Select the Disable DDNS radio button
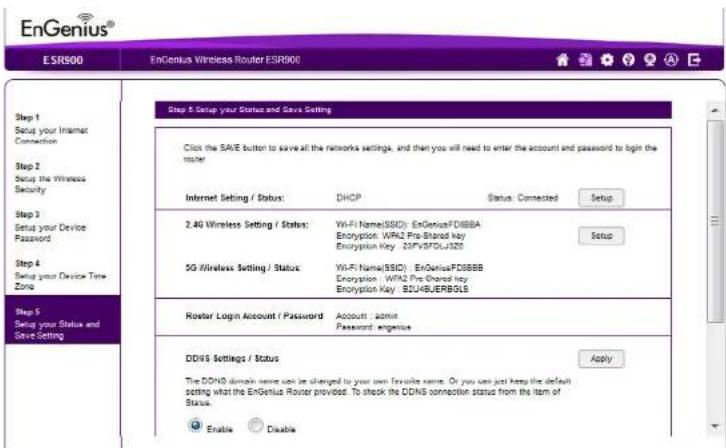Screen dimensions: 726x448 255,425
